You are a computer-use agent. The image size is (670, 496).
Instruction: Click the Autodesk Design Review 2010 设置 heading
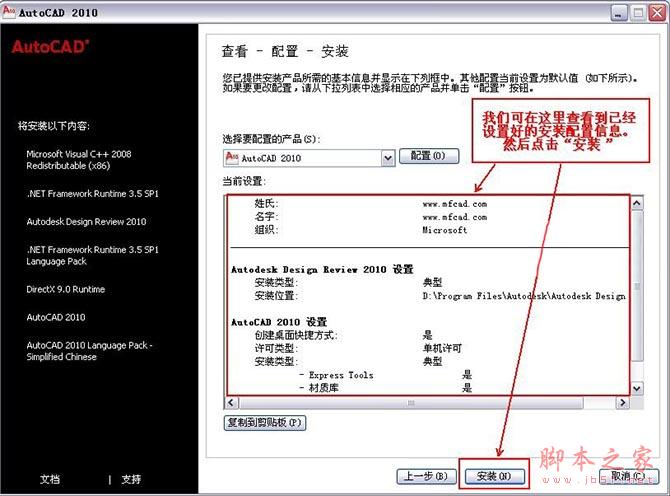tap(322, 270)
